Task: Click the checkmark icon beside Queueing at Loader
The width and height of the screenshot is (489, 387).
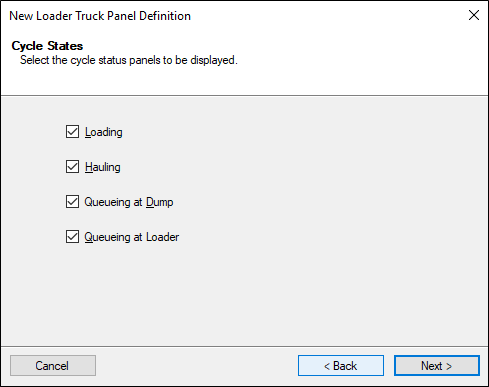Action: point(72,237)
